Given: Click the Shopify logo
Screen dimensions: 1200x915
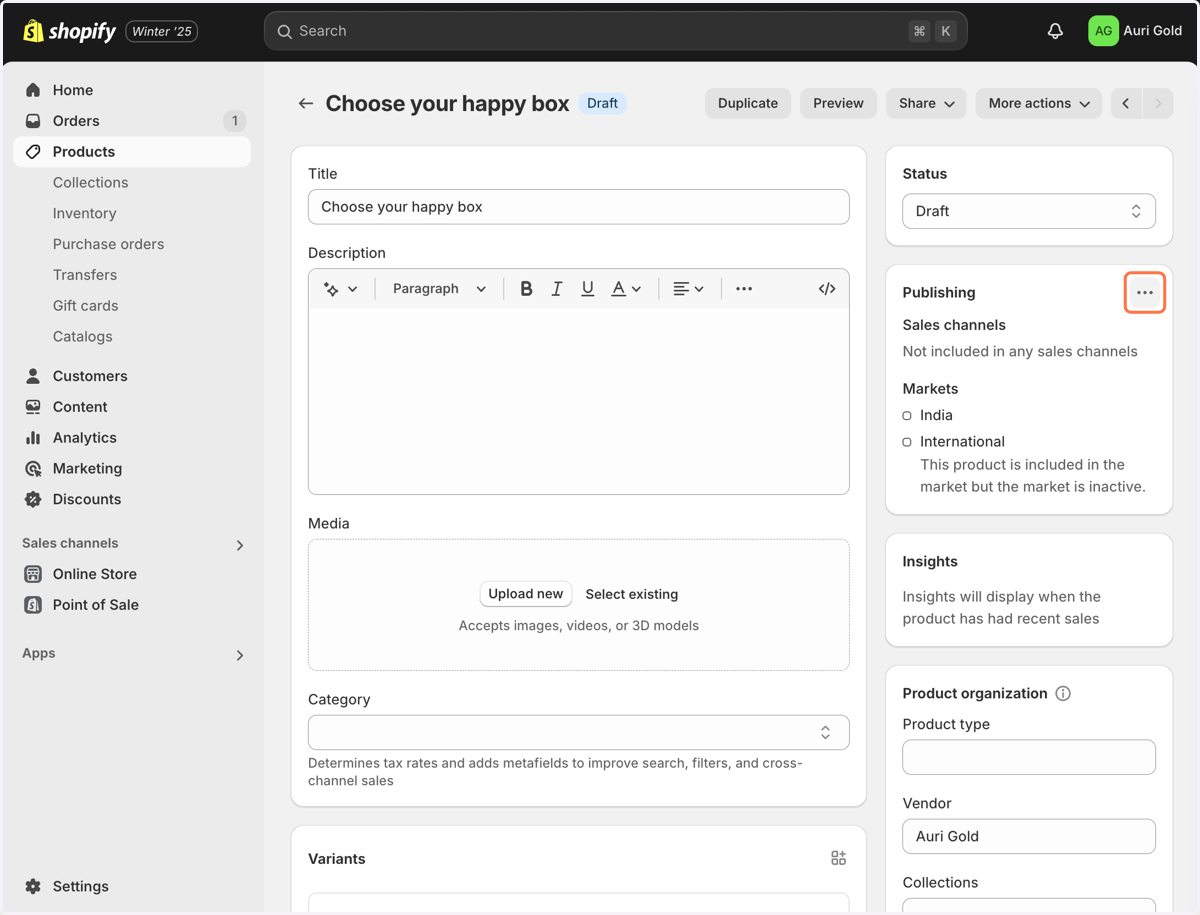Looking at the screenshot, I should 69,31.
